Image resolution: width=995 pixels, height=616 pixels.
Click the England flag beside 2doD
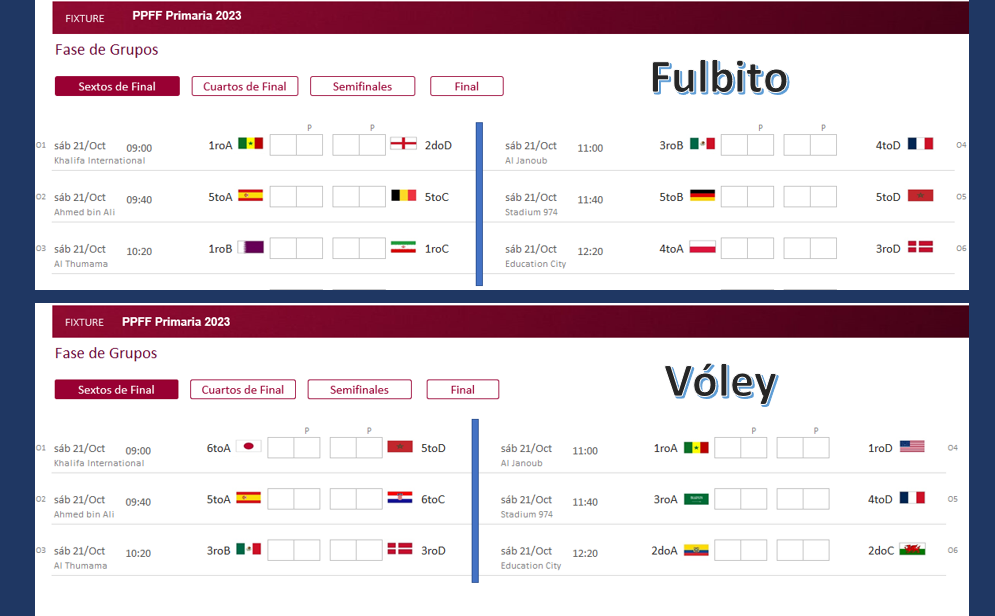pyautogui.click(x=403, y=143)
